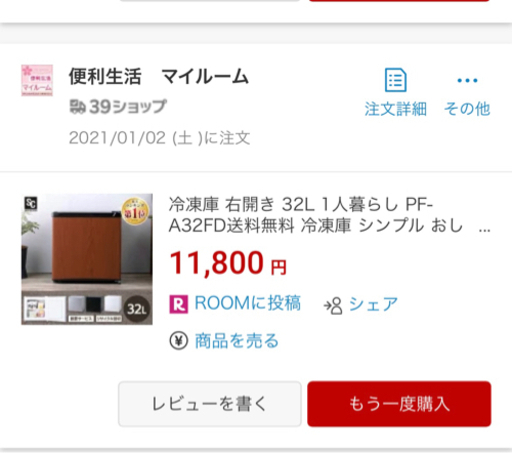This screenshot has width=512, height=453.
Task: Click the 11,800円 price
Action: coord(228,264)
